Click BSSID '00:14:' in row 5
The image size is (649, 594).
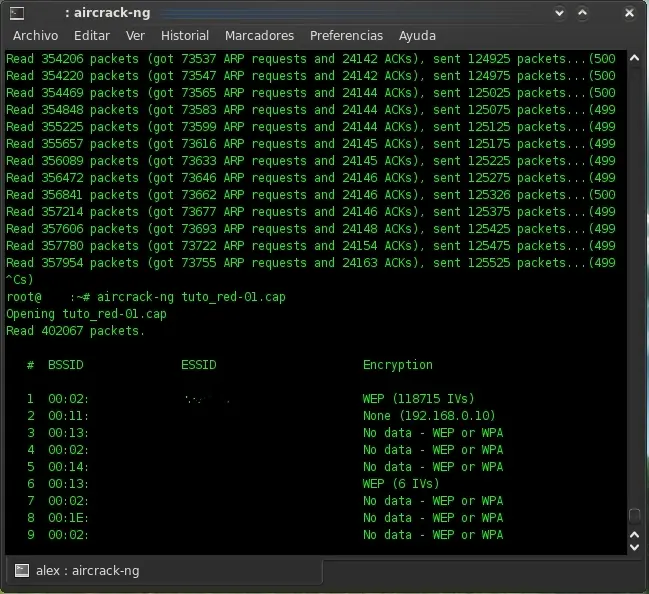click(68, 467)
